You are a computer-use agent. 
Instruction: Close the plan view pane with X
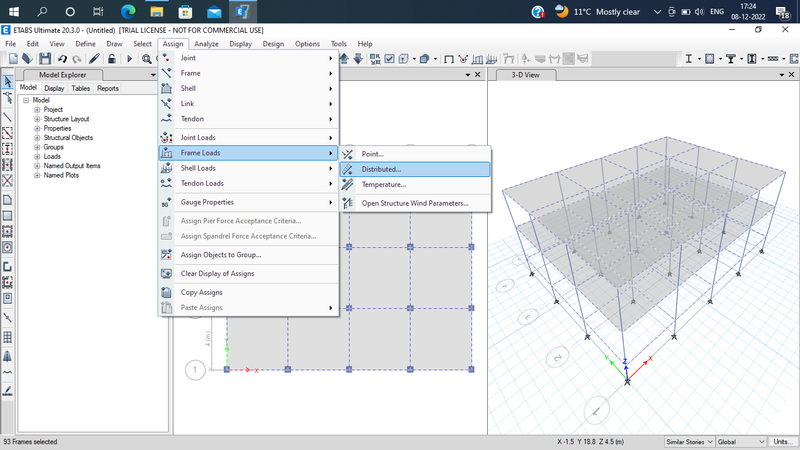point(478,74)
